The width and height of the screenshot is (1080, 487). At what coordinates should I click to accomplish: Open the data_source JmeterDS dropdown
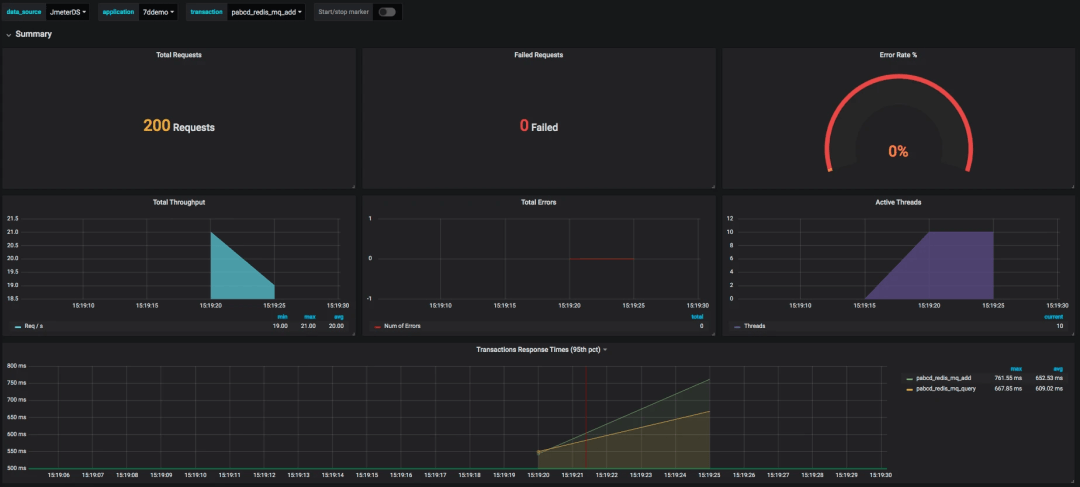pos(68,12)
